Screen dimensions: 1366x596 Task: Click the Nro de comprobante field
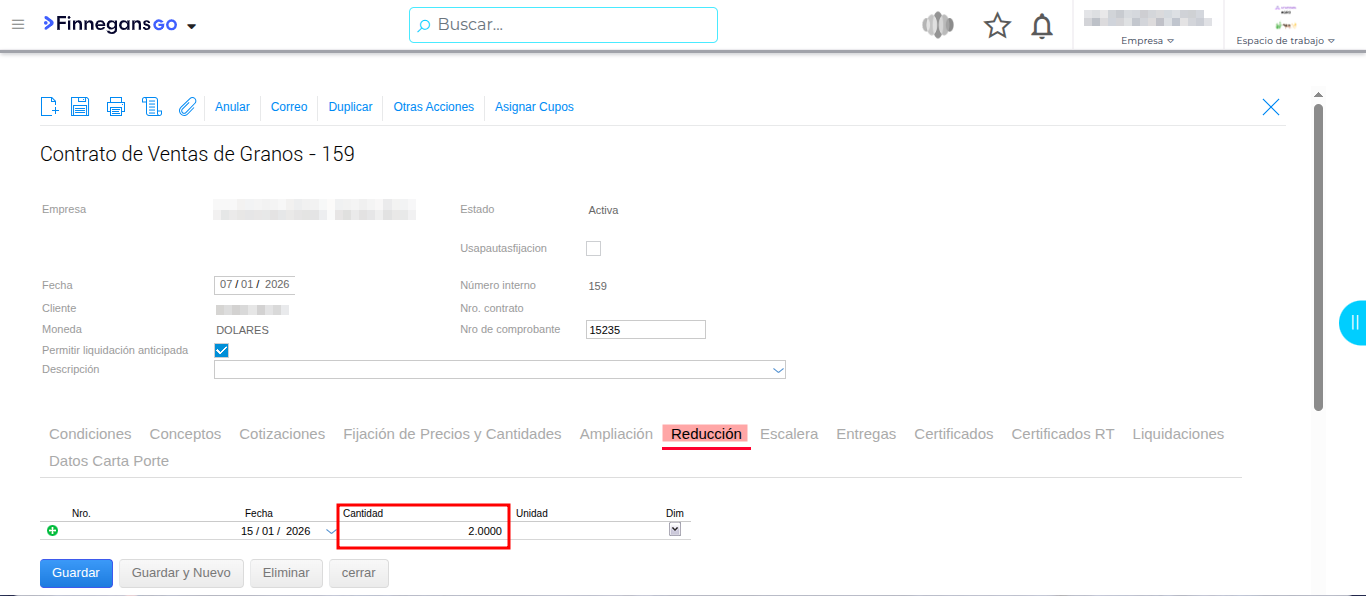coord(645,330)
